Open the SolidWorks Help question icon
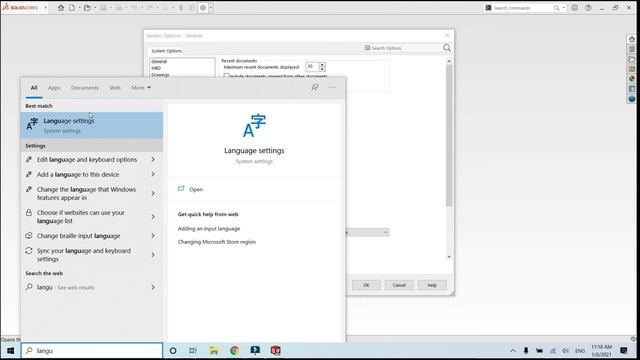640x360 pixels. click(x=588, y=8)
